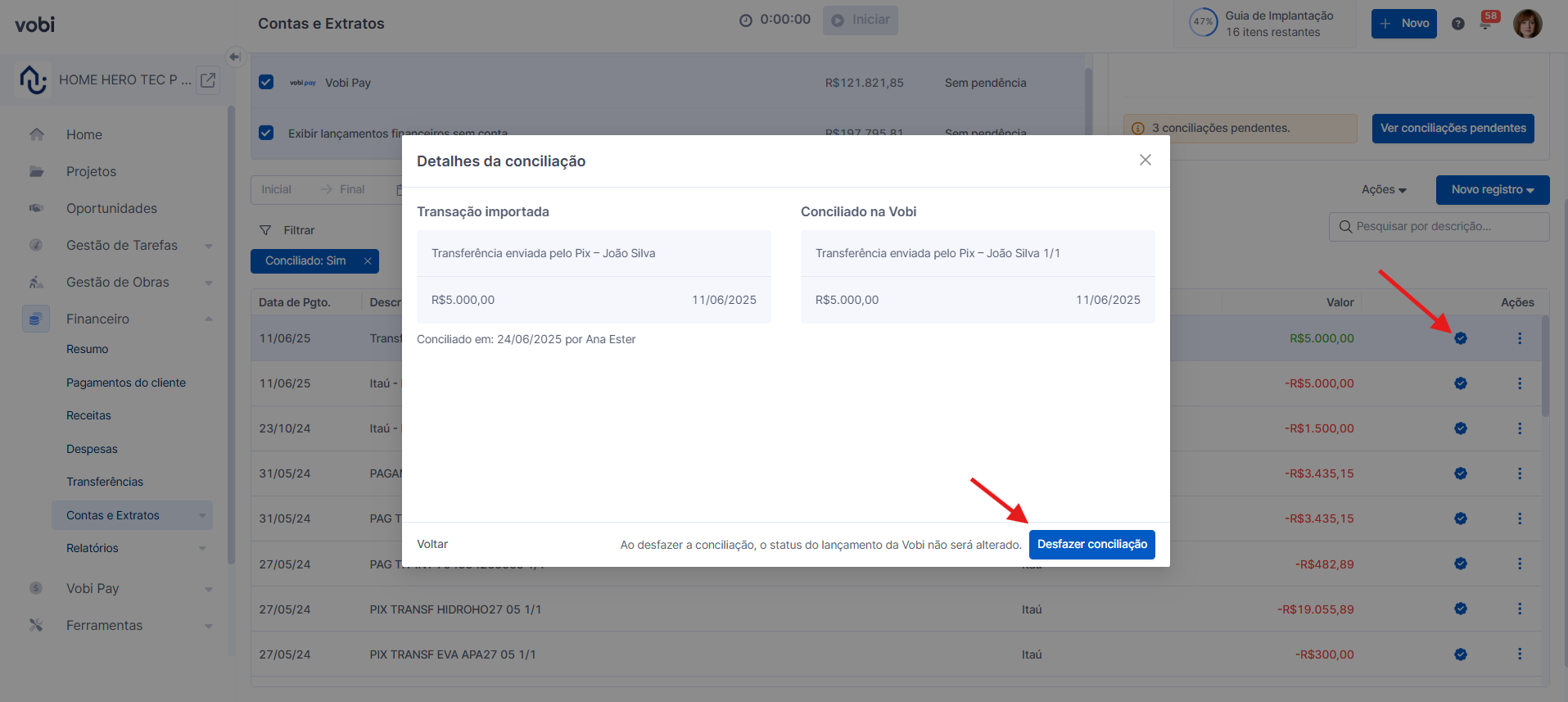Click PIX TRANSF EVA APA27 05 1/1 row
The width and height of the screenshot is (1568, 702).
[896, 654]
